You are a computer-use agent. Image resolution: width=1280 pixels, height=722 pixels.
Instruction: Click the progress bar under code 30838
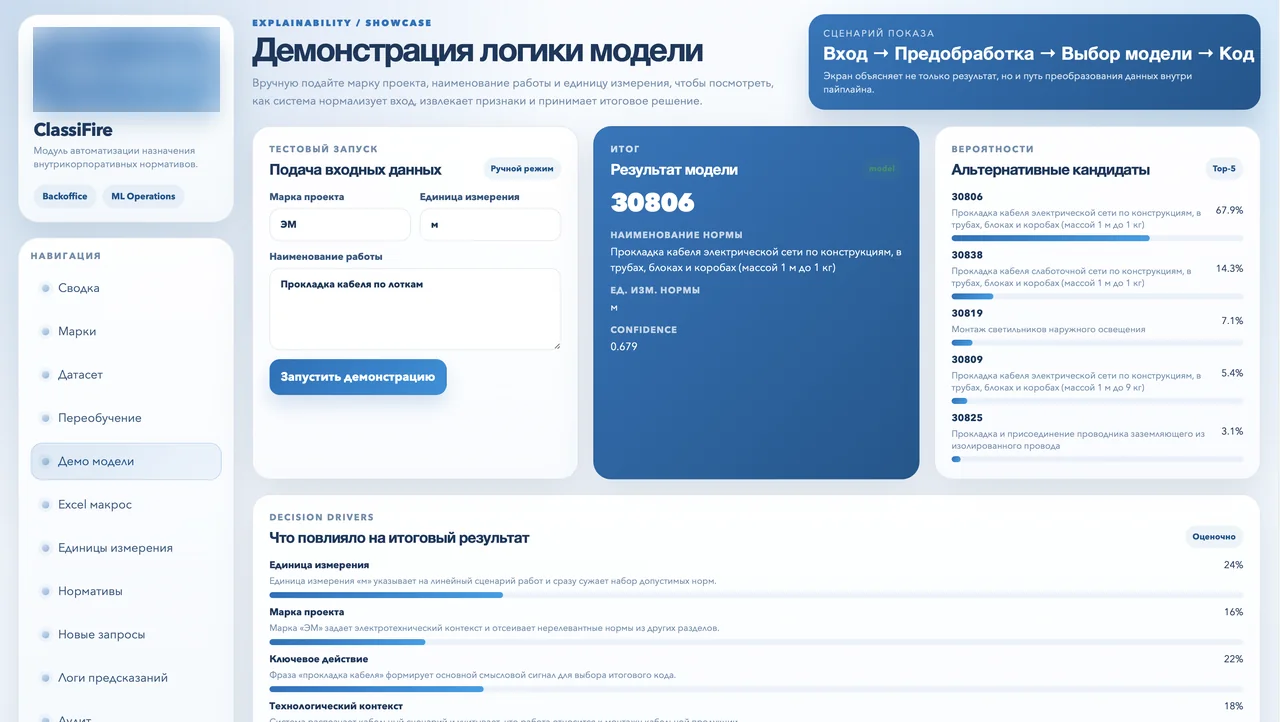click(1097, 296)
